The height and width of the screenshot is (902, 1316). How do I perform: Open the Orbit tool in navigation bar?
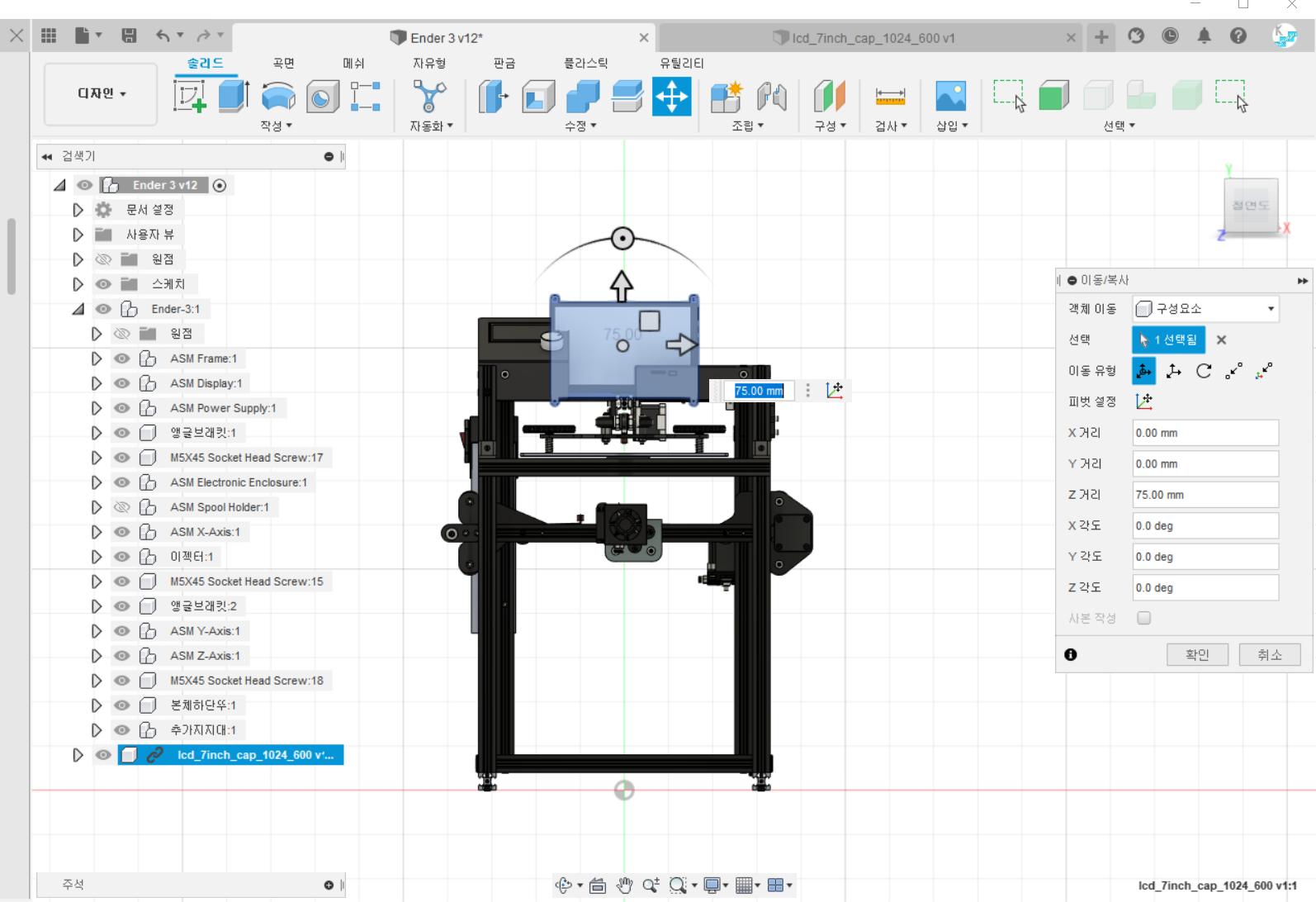point(564,885)
